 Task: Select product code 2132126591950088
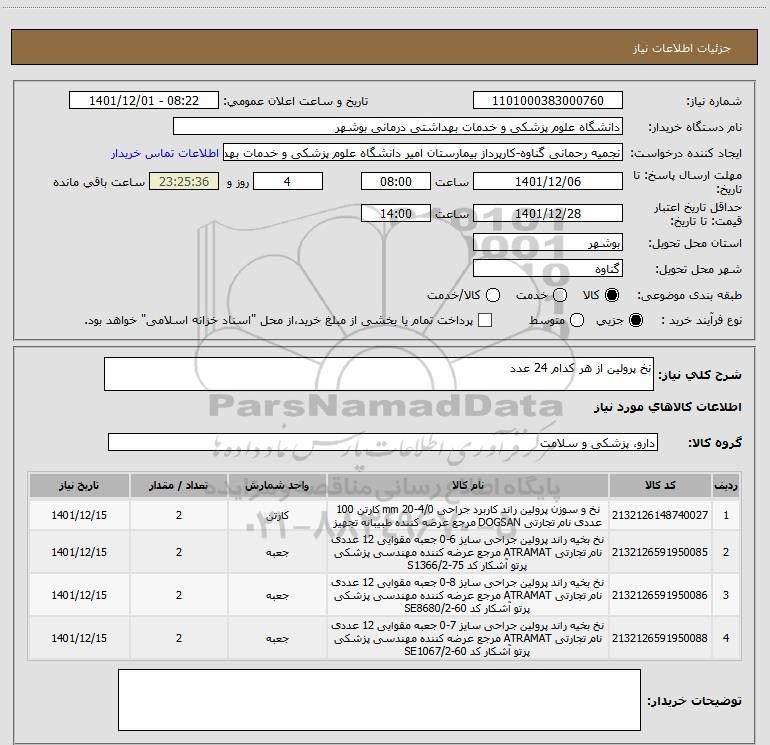click(660, 638)
